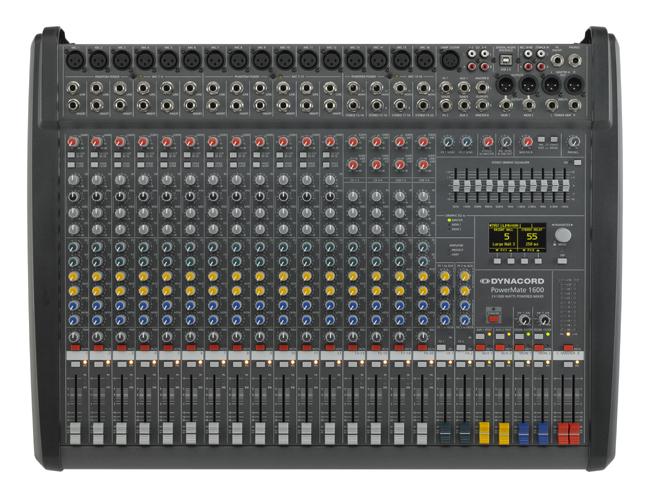
Task: Click the first blue knob on channel 1
Action: [x=73, y=306]
